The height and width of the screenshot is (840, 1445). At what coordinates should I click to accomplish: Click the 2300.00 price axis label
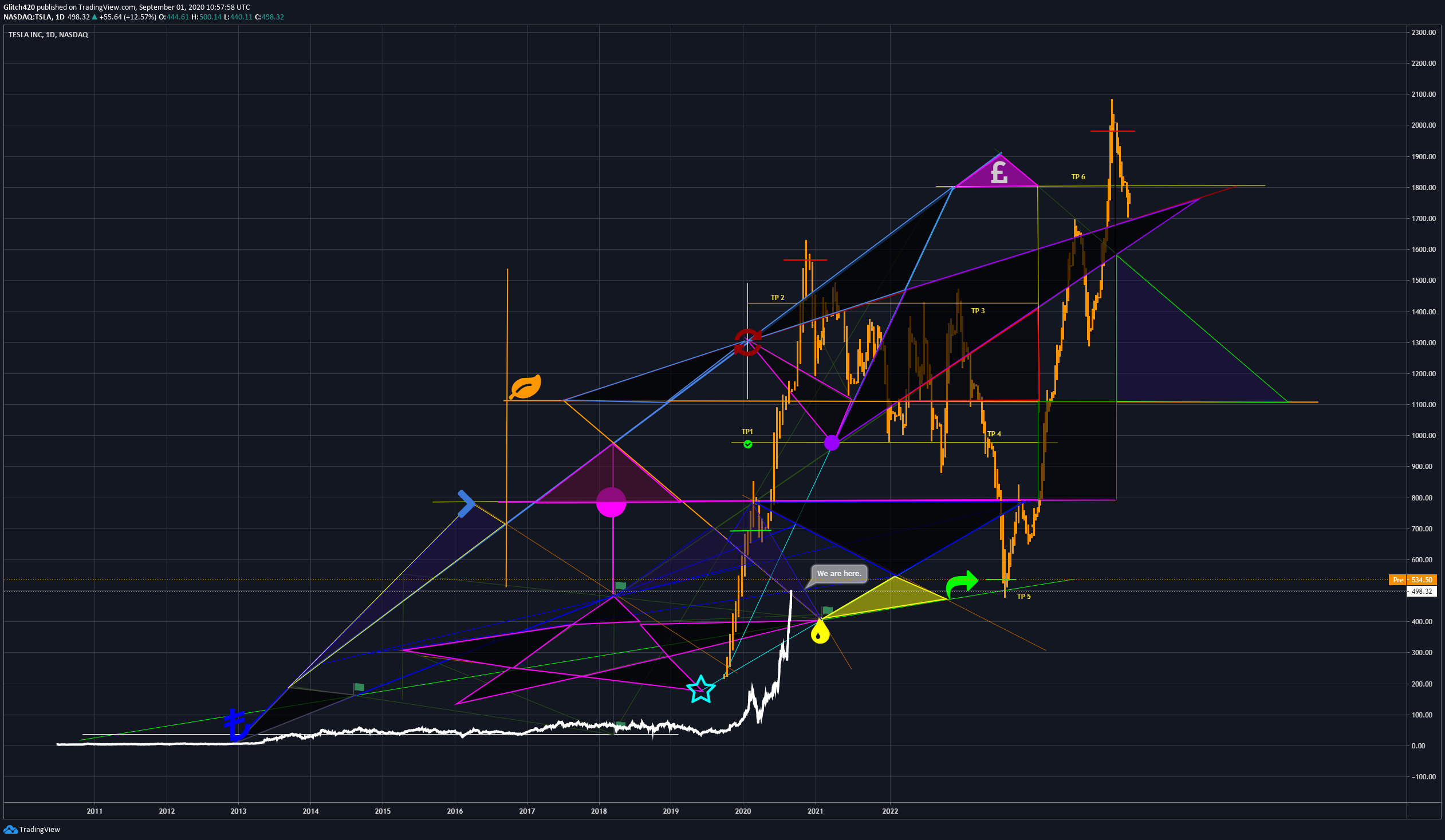[1424, 33]
